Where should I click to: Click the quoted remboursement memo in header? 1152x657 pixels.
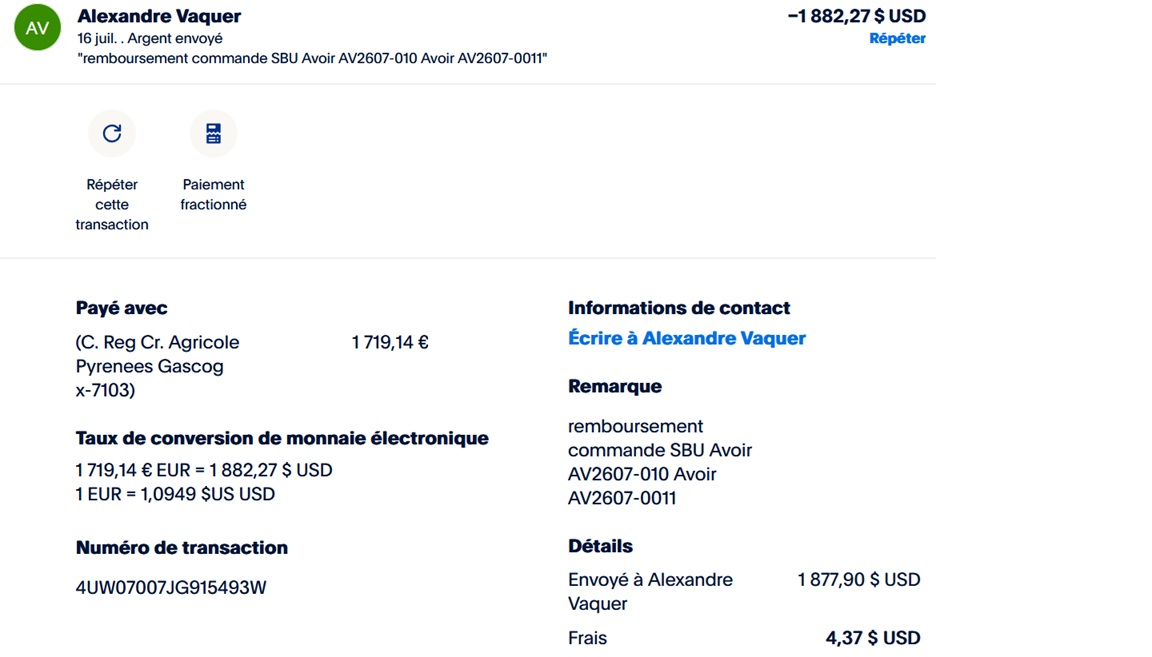pos(312,58)
